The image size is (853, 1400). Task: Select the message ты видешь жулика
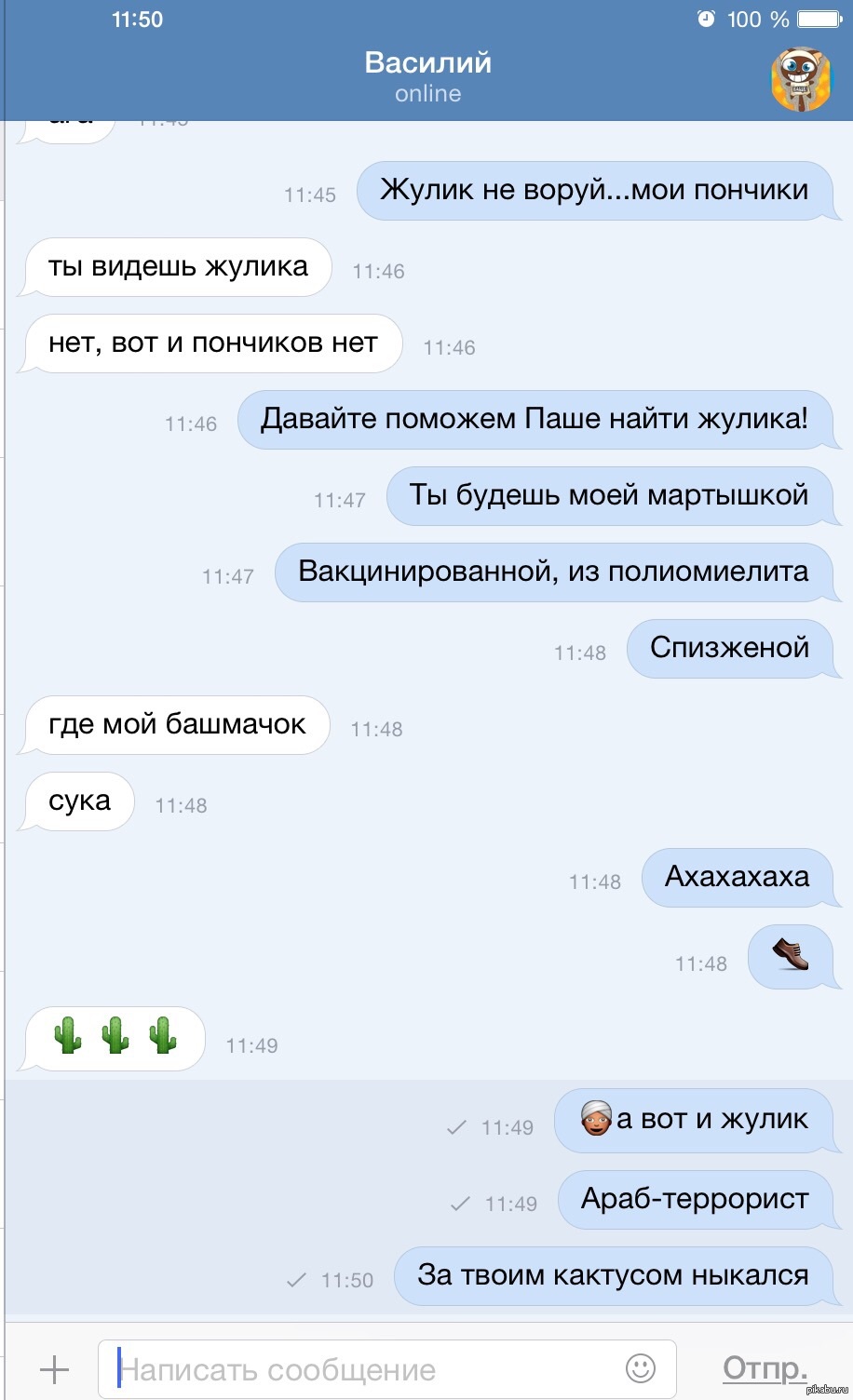tap(178, 267)
